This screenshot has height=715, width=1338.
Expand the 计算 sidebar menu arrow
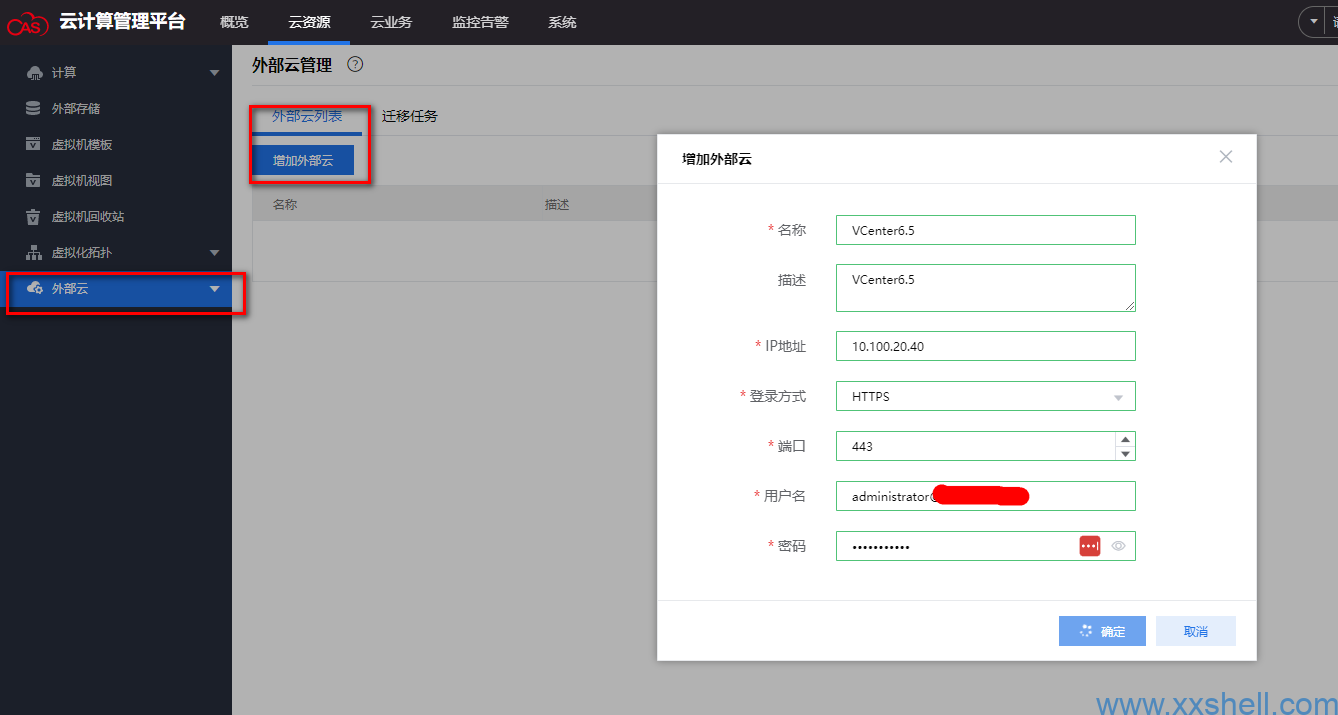coord(214,73)
